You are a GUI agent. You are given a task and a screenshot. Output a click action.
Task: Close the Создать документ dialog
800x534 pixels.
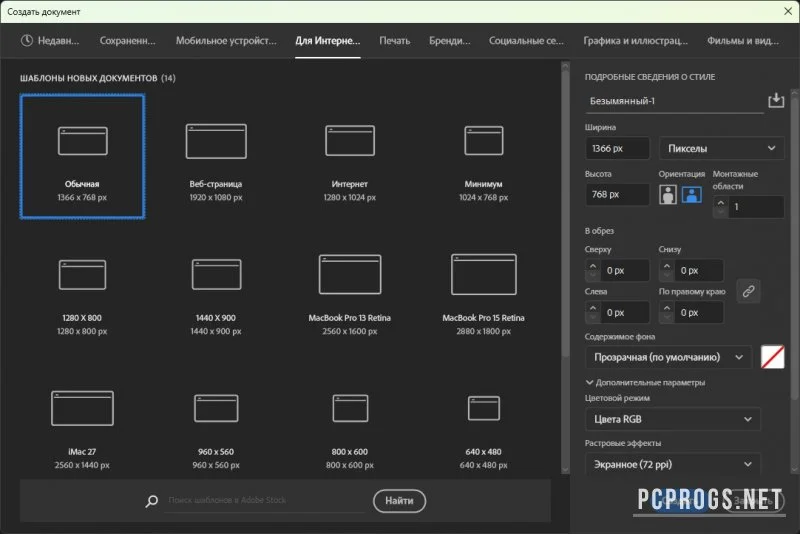788,11
